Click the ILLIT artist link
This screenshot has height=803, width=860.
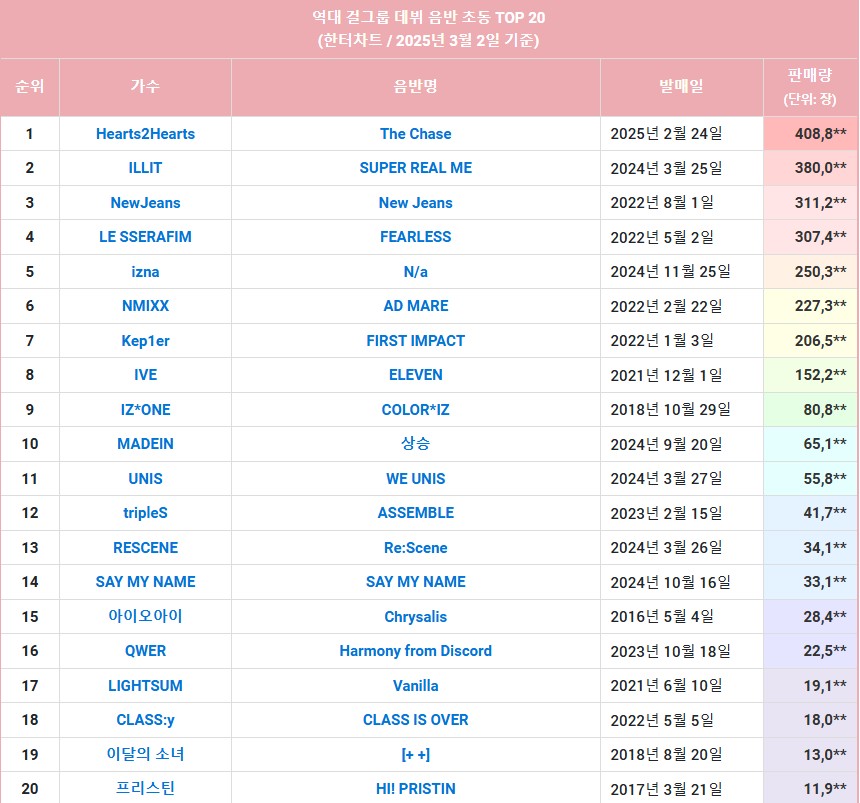point(145,168)
